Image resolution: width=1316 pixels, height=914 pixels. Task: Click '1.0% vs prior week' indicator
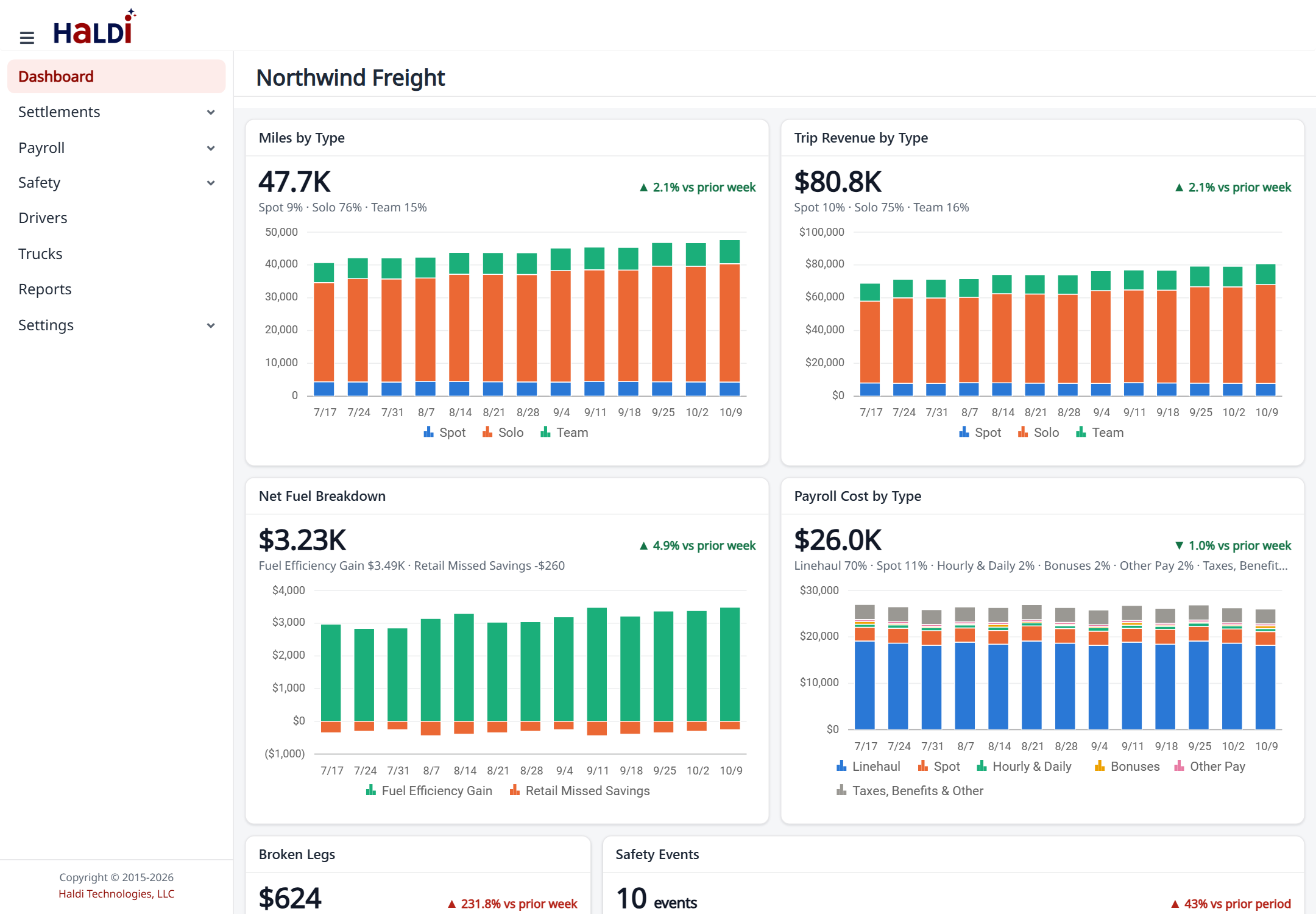(x=1233, y=546)
